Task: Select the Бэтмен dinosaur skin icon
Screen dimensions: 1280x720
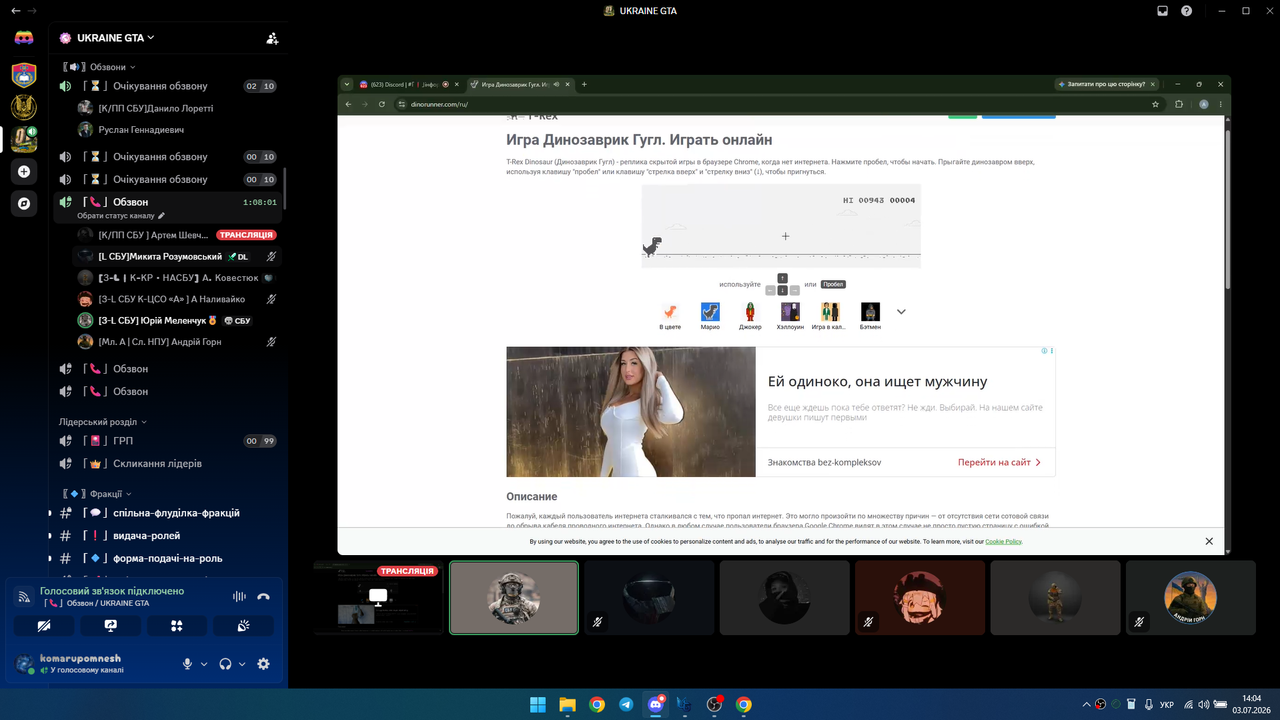Action: (870, 312)
